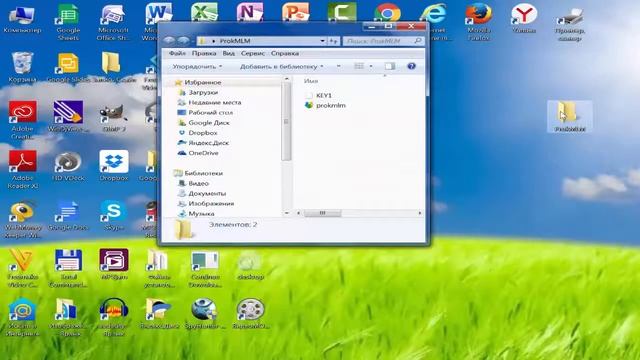Open the Компьютер desktop icon
640x360 pixels.
[x=22, y=20]
